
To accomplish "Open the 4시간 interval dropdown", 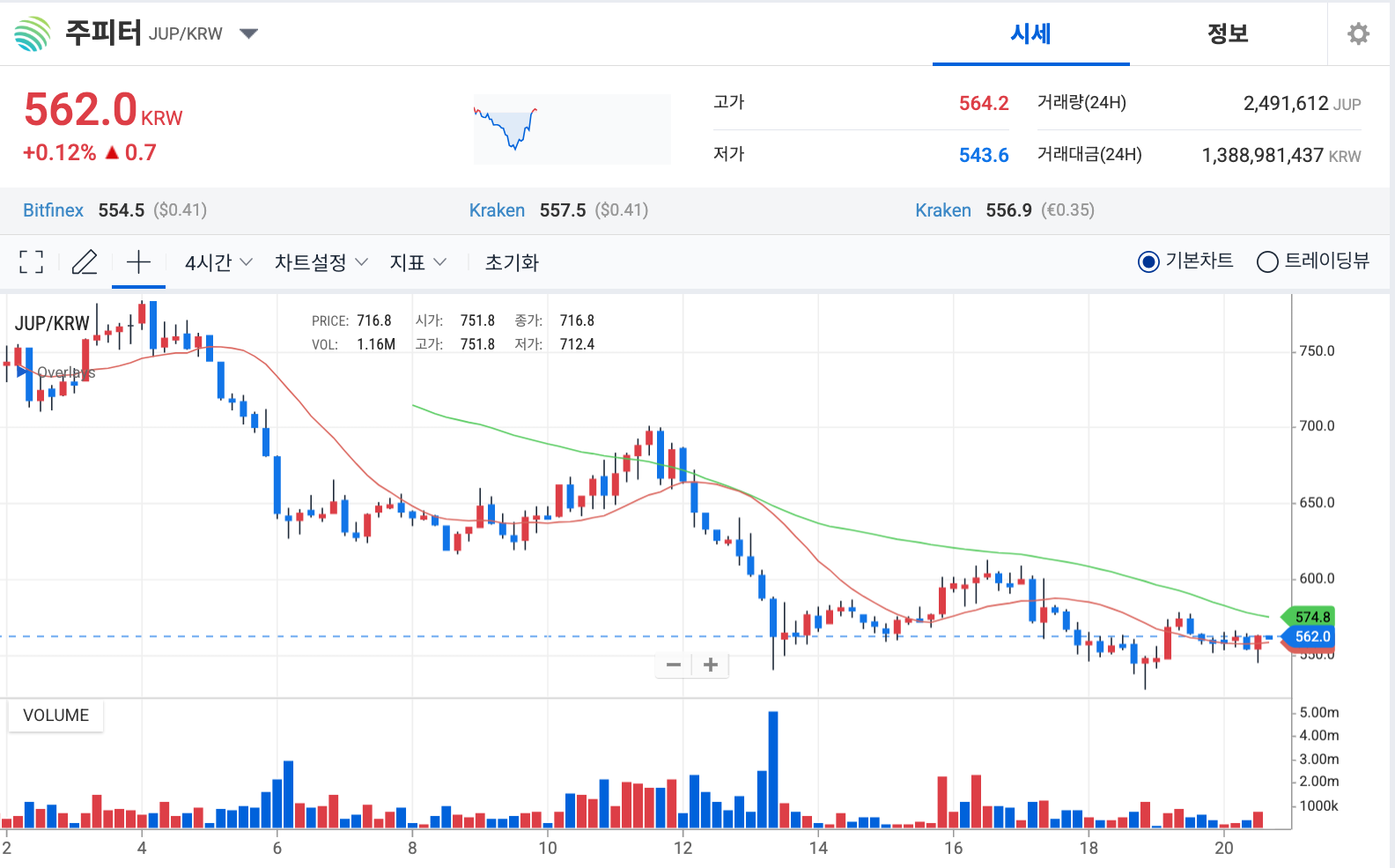I will click(218, 261).
